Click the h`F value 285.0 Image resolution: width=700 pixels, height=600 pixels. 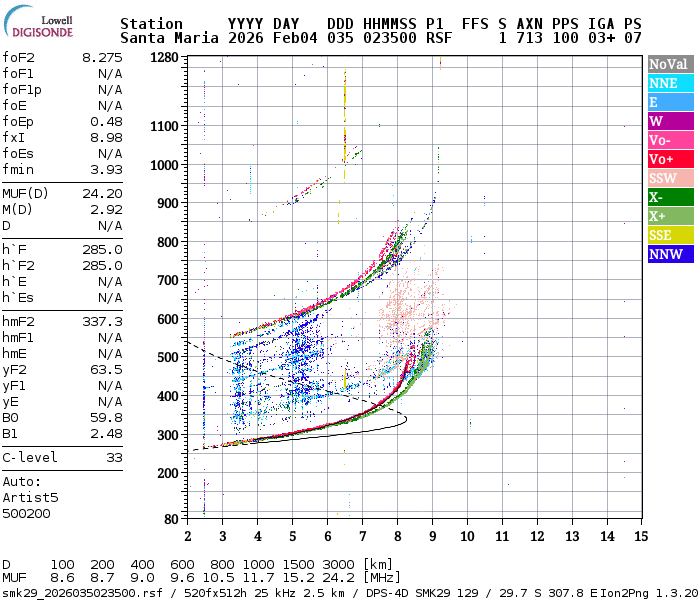102,250
